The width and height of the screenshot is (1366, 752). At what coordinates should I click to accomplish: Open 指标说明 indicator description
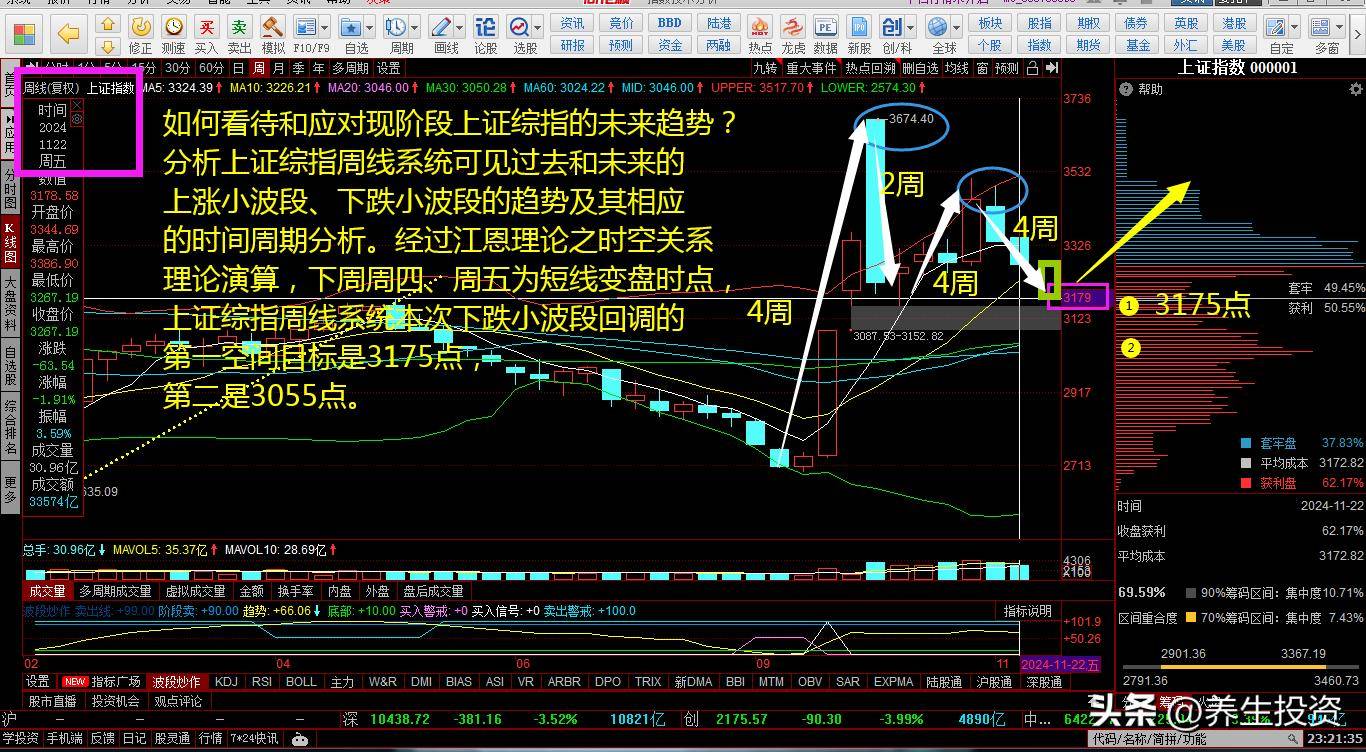(1028, 611)
